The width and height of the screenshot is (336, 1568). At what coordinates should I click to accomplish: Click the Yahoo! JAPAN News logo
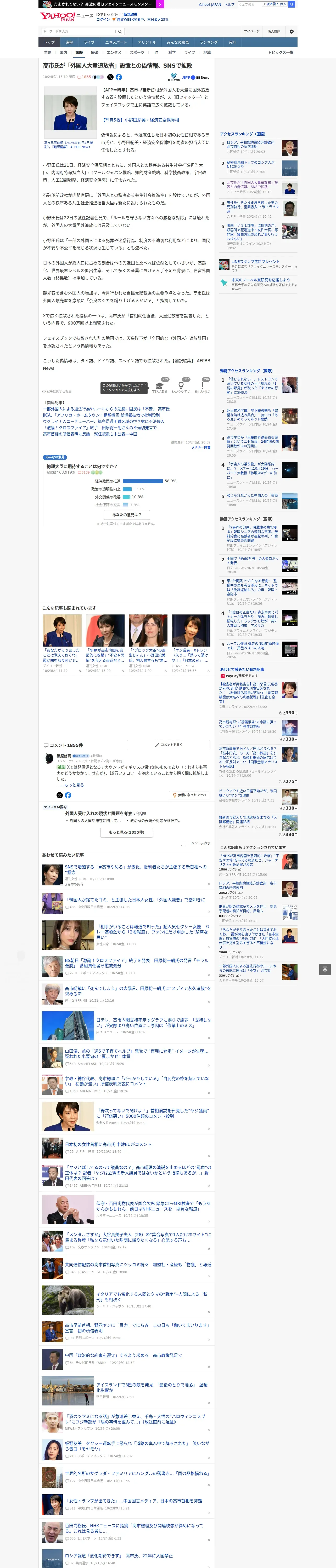coord(66,16)
